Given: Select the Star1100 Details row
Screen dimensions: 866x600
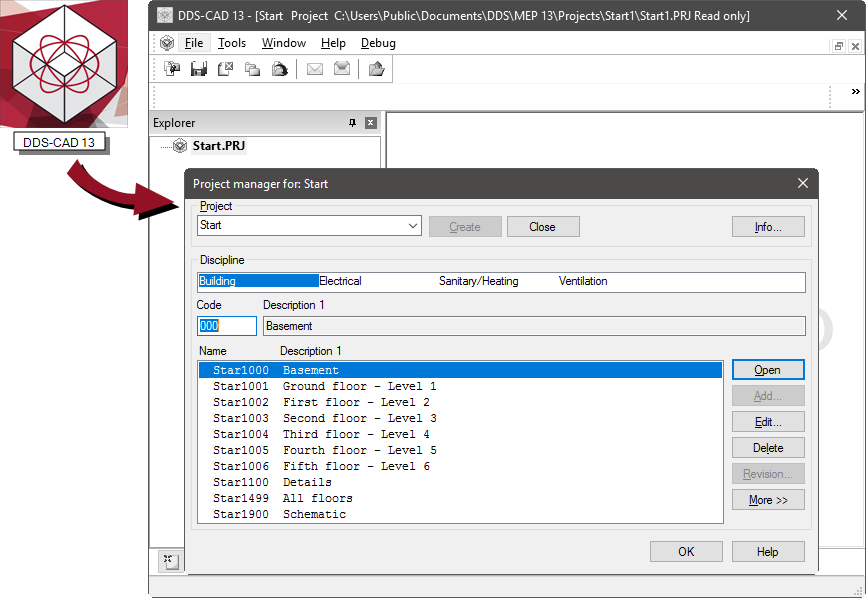Looking at the screenshot, I should pyautogui.click(x=460, y=482).
